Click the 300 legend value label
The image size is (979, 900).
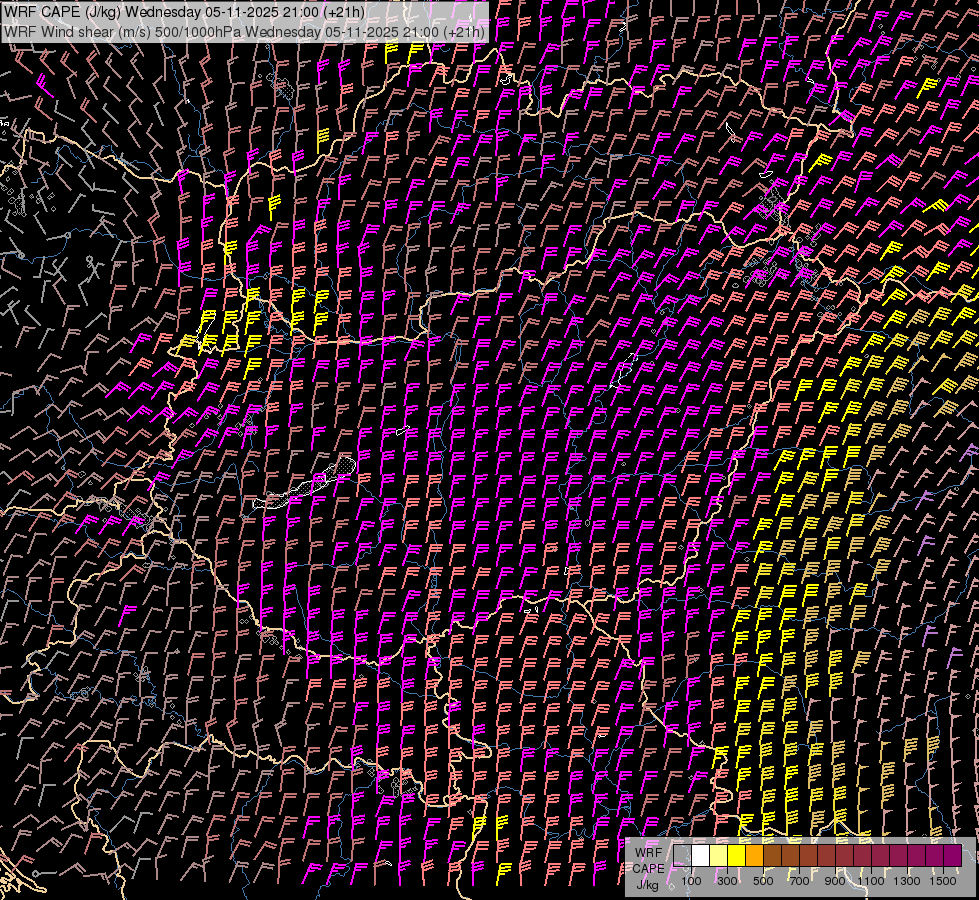[x=727, y=882]
